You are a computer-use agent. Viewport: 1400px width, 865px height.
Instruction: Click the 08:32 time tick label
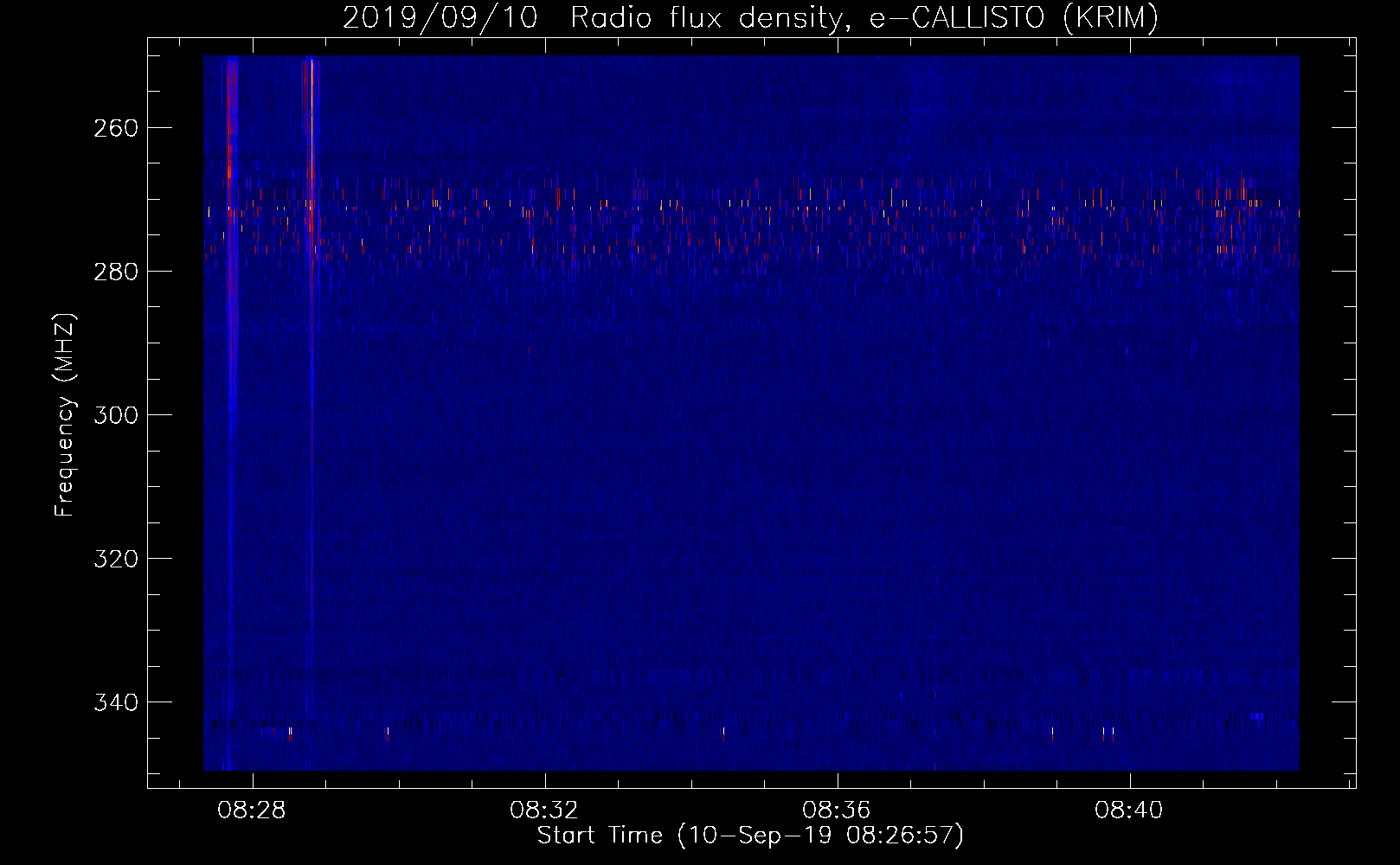(544, 811)
